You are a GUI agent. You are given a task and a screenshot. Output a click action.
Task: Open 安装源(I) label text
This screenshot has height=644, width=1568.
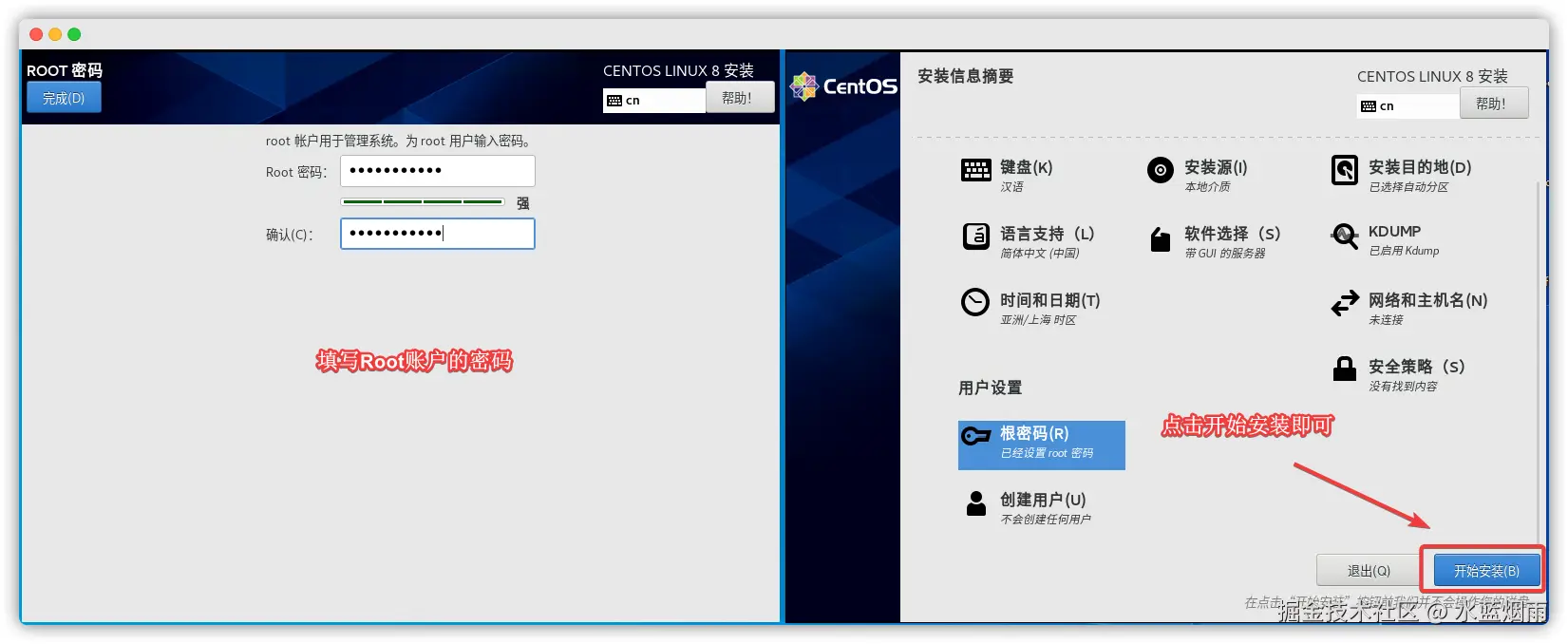click(x=1216, y=167)
